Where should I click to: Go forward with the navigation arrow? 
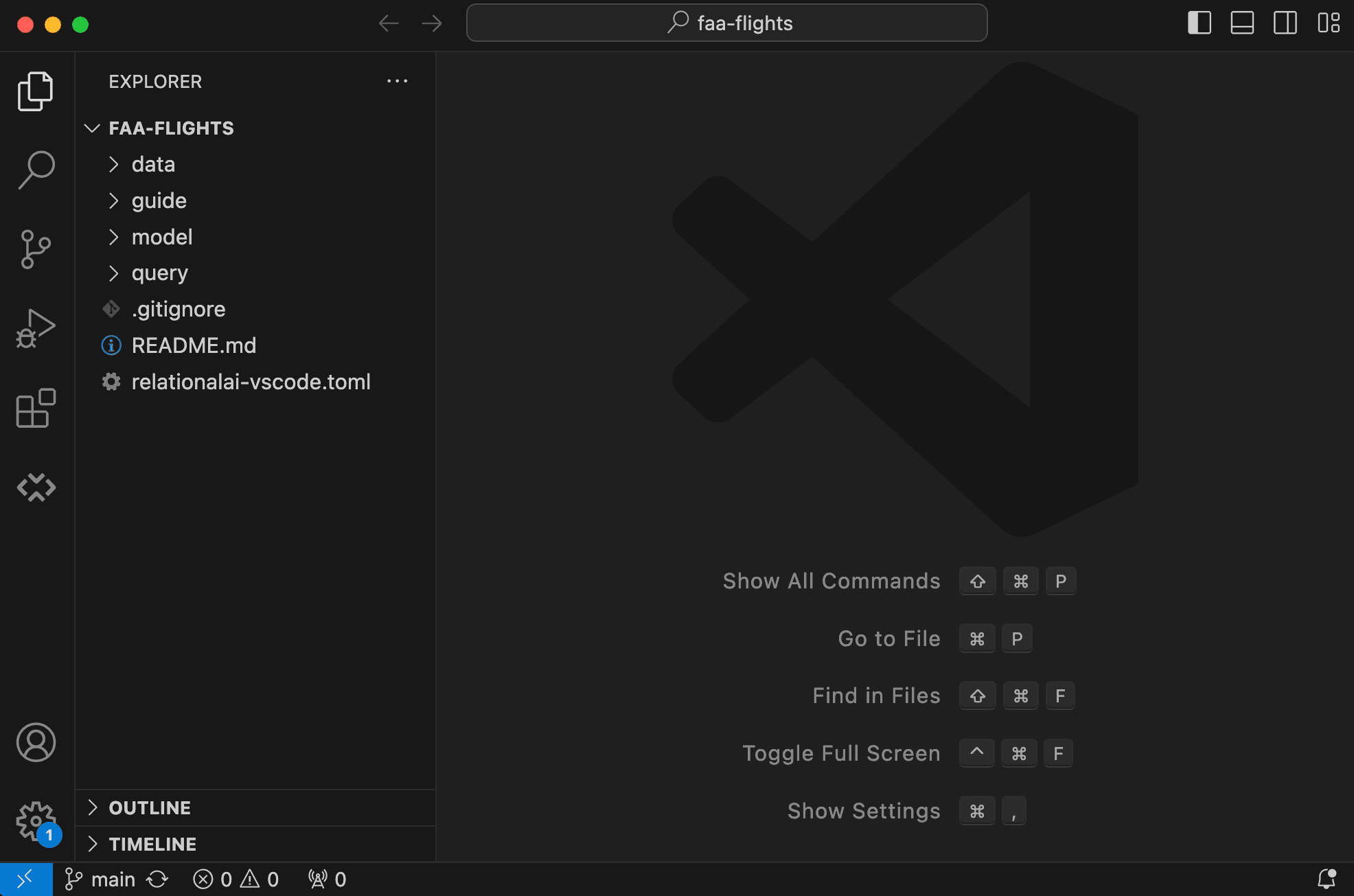[x=432, y=23]
